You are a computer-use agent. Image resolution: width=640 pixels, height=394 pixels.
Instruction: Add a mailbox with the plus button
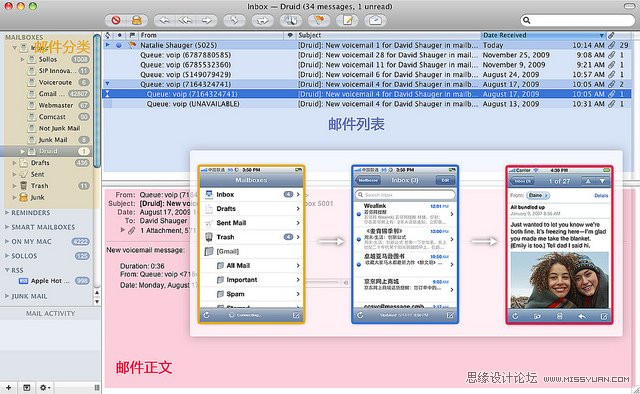(x=9, y=387)
